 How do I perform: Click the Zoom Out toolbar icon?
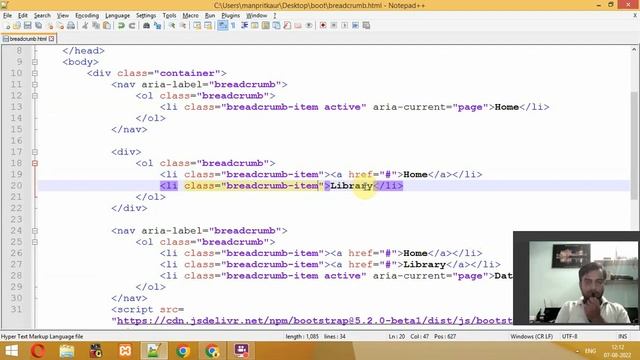click(183, 25)
